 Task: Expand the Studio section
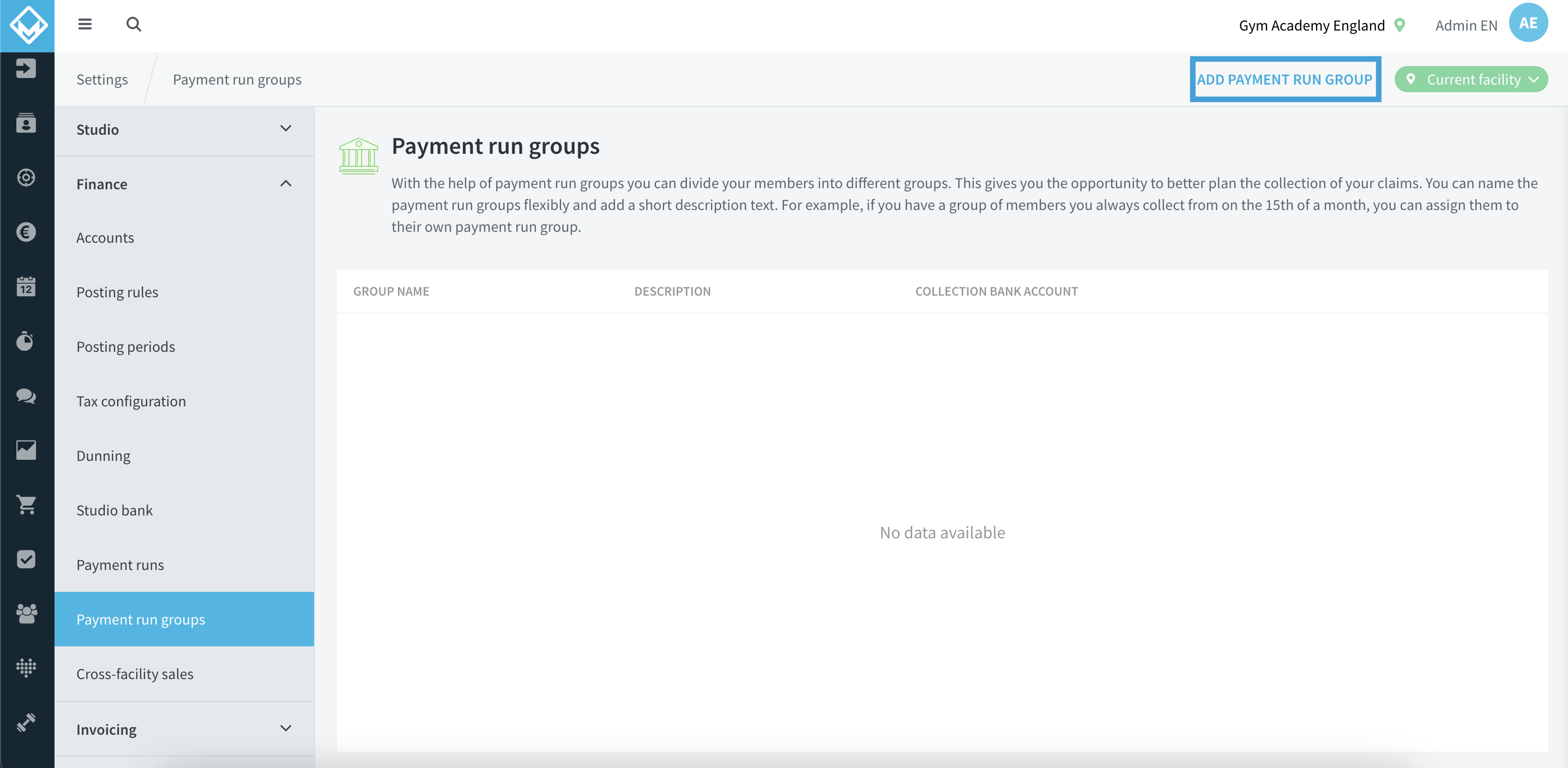point(184,129)
